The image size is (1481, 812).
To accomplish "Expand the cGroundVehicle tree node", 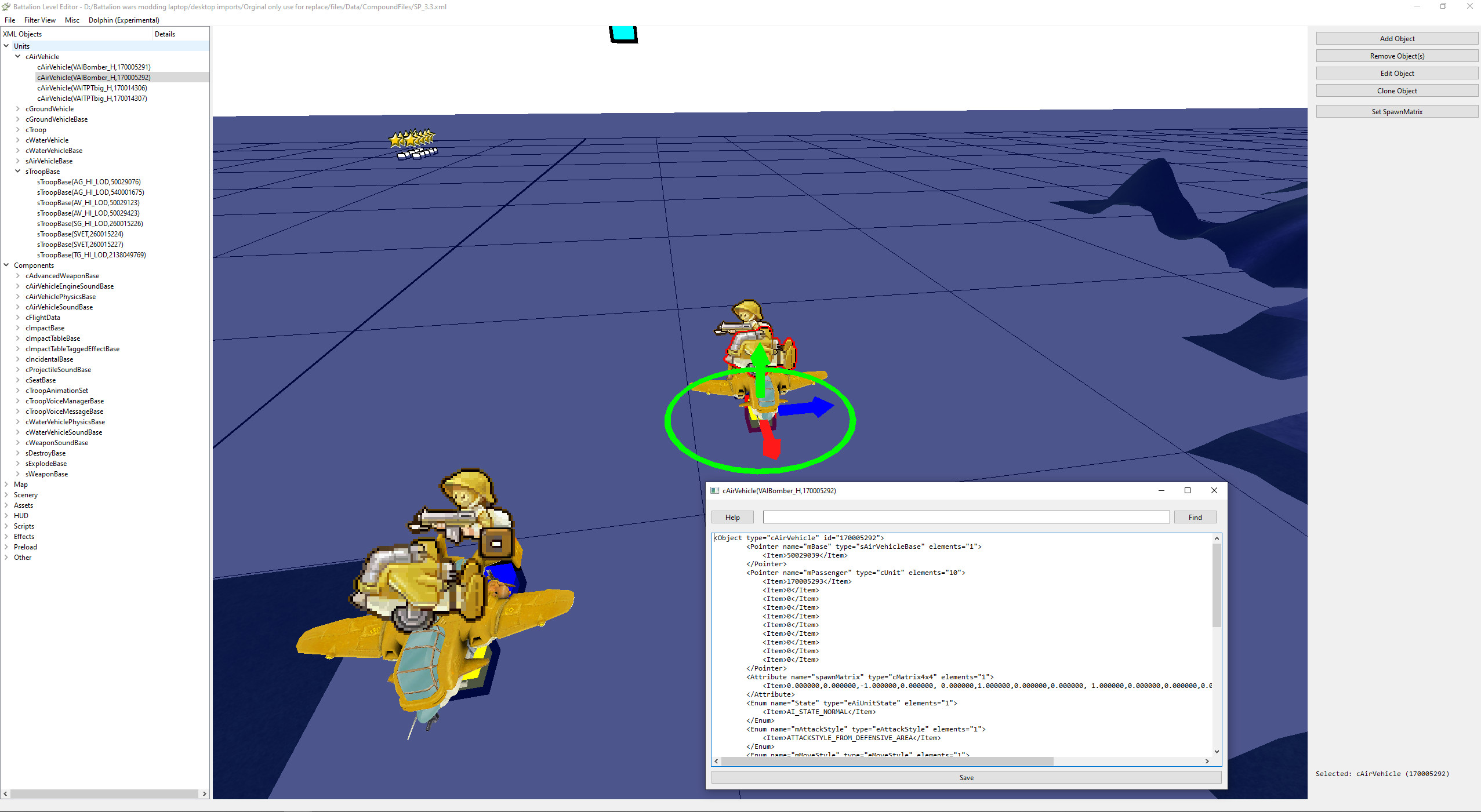I will point(17,108).
